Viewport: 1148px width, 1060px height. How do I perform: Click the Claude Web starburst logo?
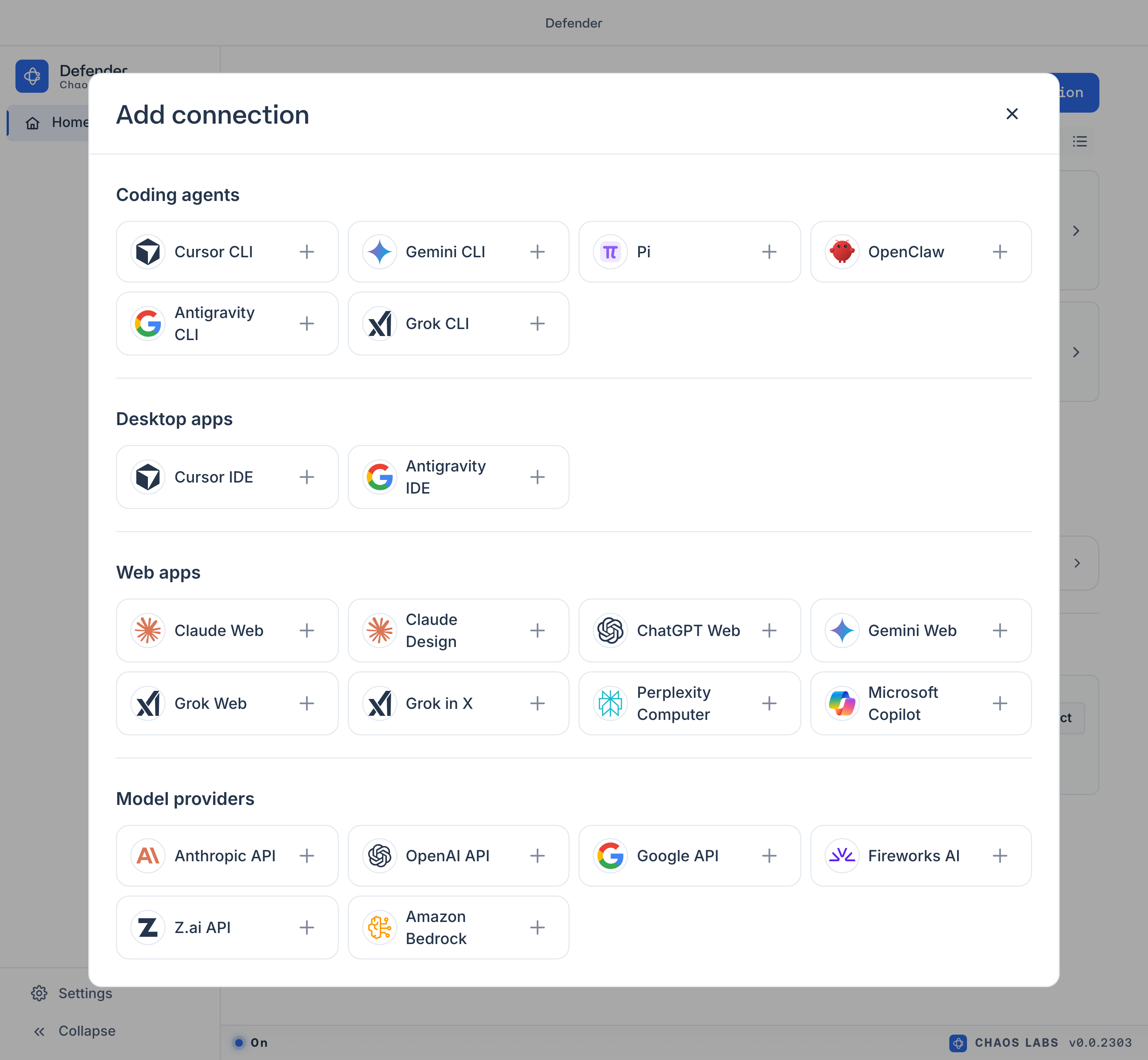pyautogui.click(x=148, y=630)
